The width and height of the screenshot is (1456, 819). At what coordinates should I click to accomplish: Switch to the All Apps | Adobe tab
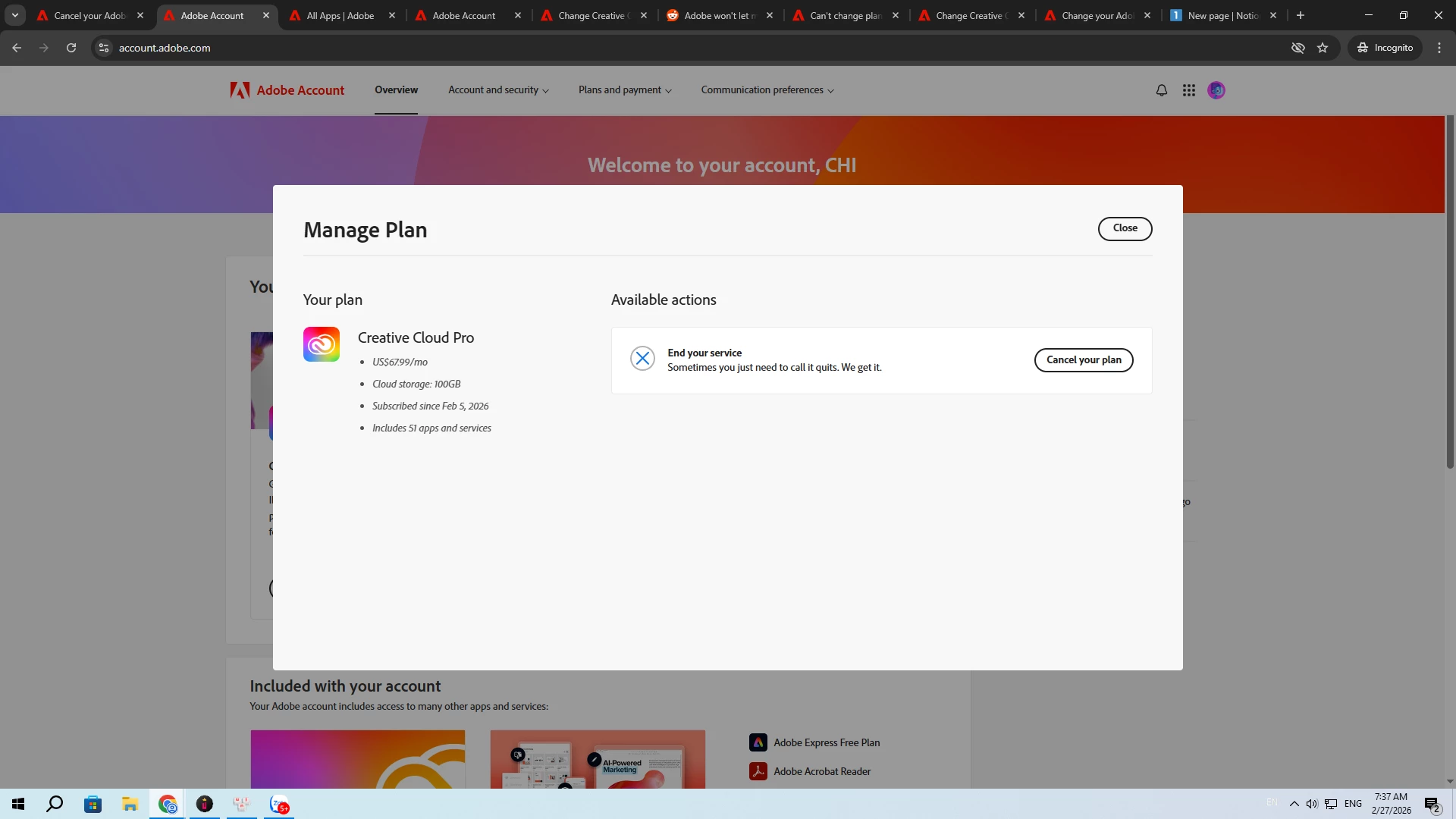(x=340, y=15)
